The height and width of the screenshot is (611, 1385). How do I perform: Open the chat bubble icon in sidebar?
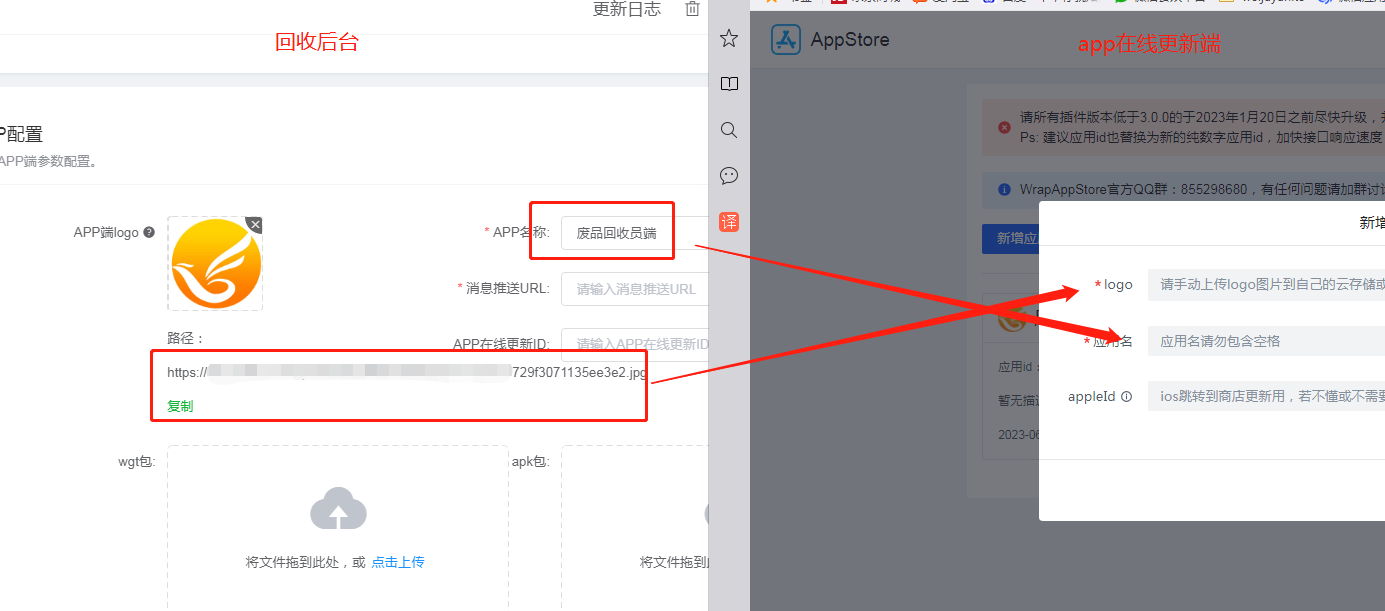click(729, 176)
